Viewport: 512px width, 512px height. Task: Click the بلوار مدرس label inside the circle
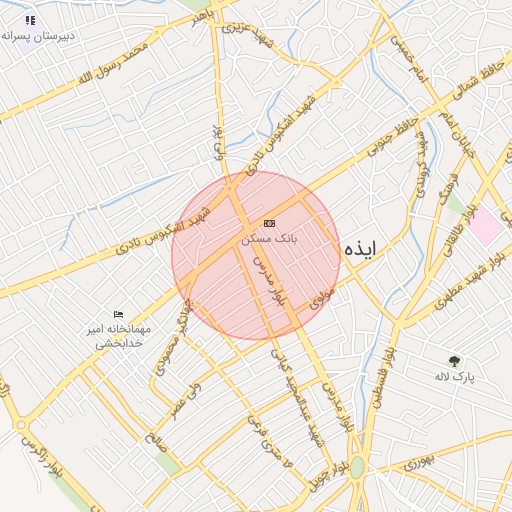click(x=270, y=282)
